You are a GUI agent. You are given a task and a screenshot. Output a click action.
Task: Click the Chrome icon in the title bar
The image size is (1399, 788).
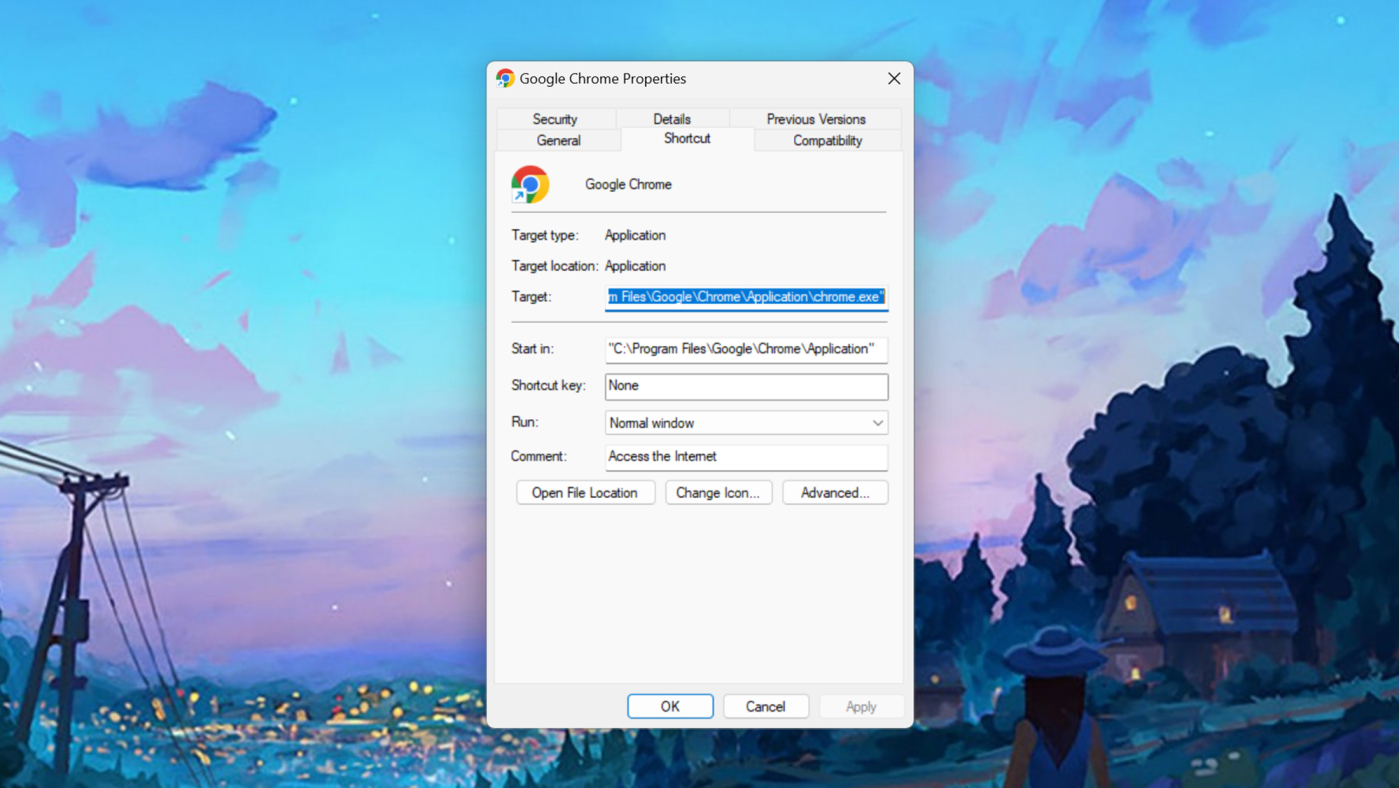coord(505,78)
